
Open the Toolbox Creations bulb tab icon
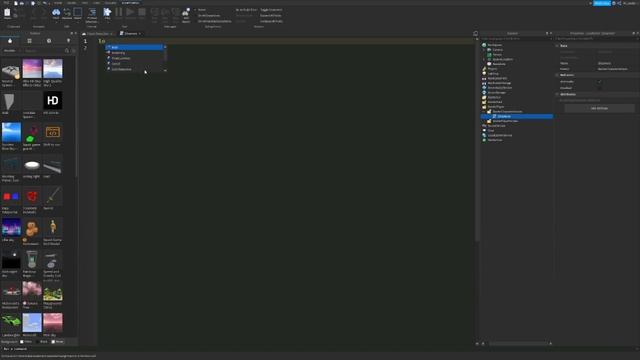[x=68, y=41]
